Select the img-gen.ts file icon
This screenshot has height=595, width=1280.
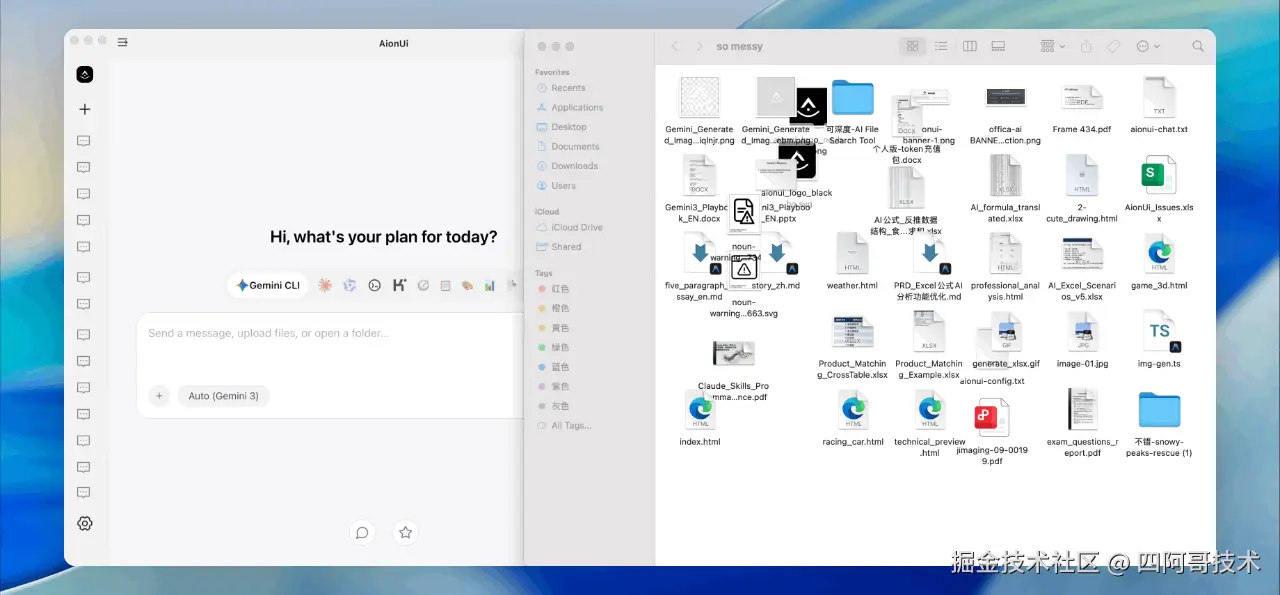[x=1159, y=332]
